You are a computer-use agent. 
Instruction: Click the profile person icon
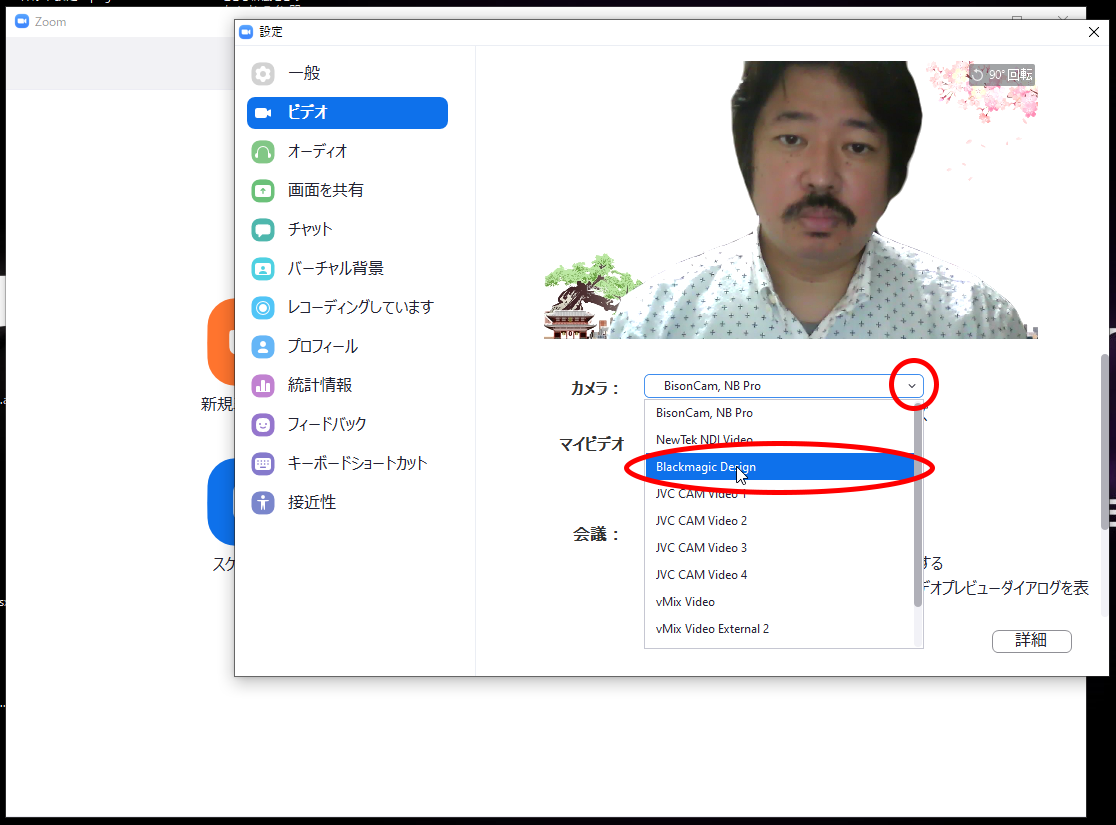click(x=263, y=347)
